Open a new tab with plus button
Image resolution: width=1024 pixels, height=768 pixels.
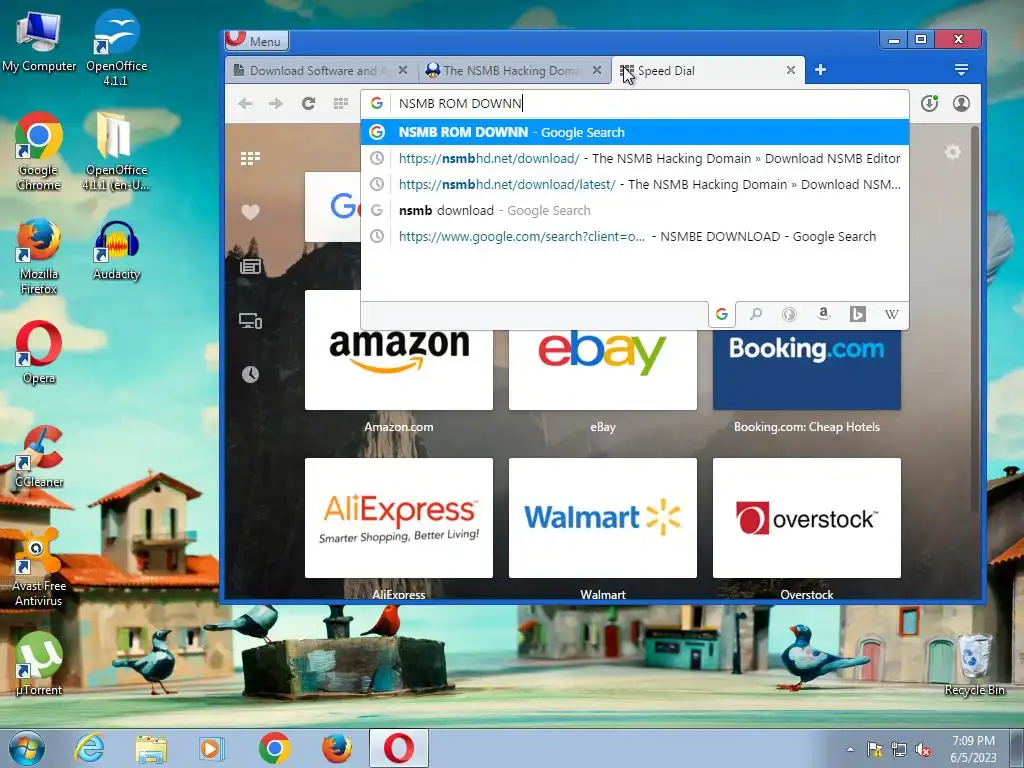point(821,70)
